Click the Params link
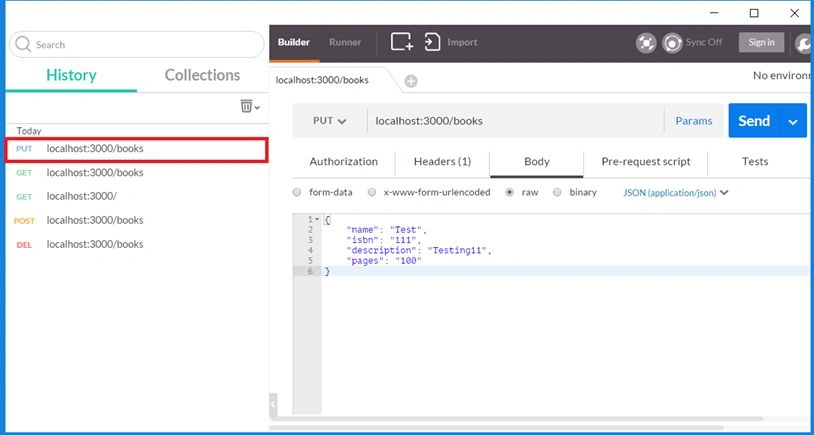Screen dimensions: 814x435 [x=694, y=121]
